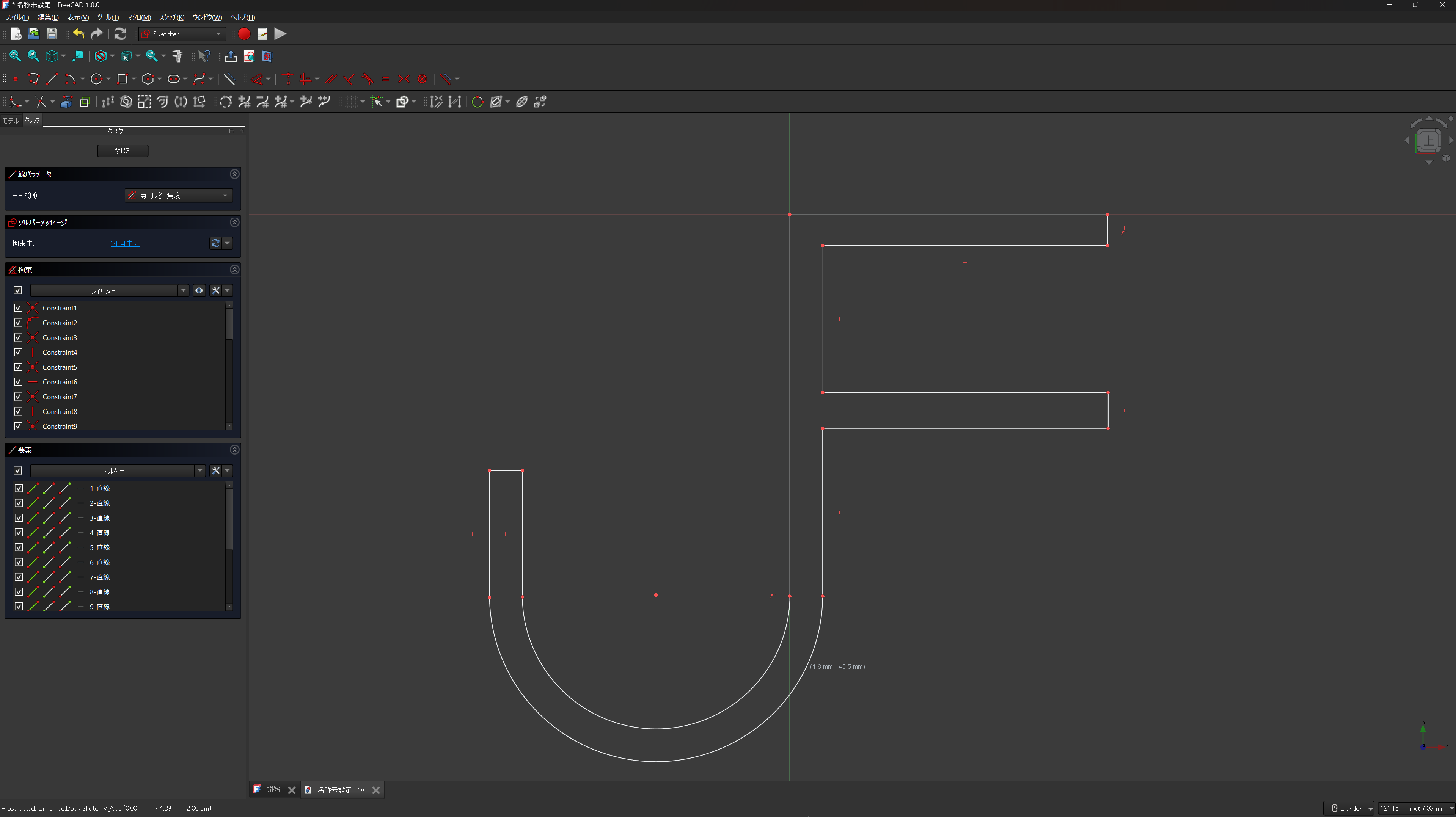The image size is (1456, 817).
Task: Click the fit all zoom icon
Action: tap(15, 56)
